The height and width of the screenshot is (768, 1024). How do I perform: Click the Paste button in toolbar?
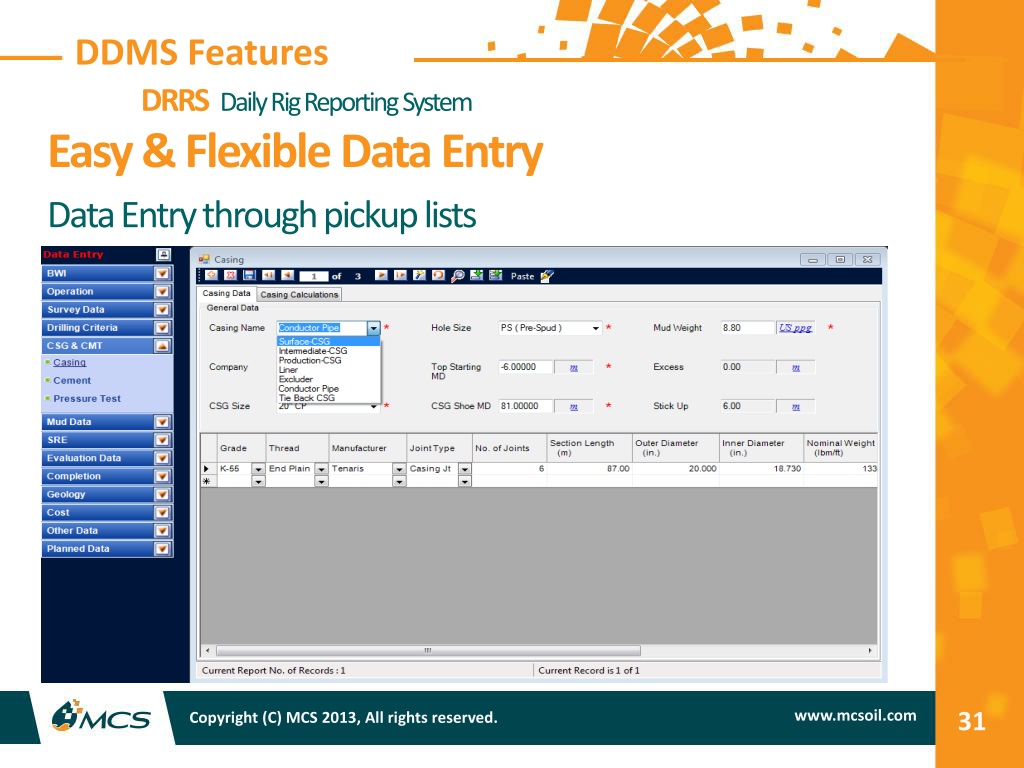click(x=522, y=276)
